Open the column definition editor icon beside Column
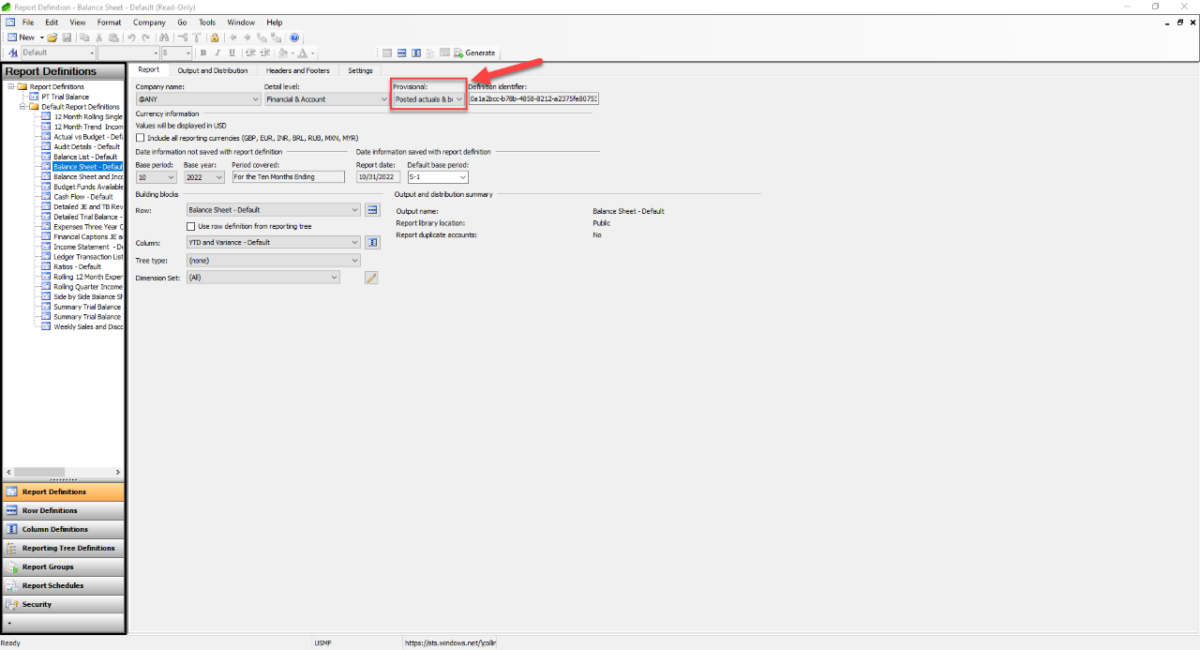 [x=372, y=242]
